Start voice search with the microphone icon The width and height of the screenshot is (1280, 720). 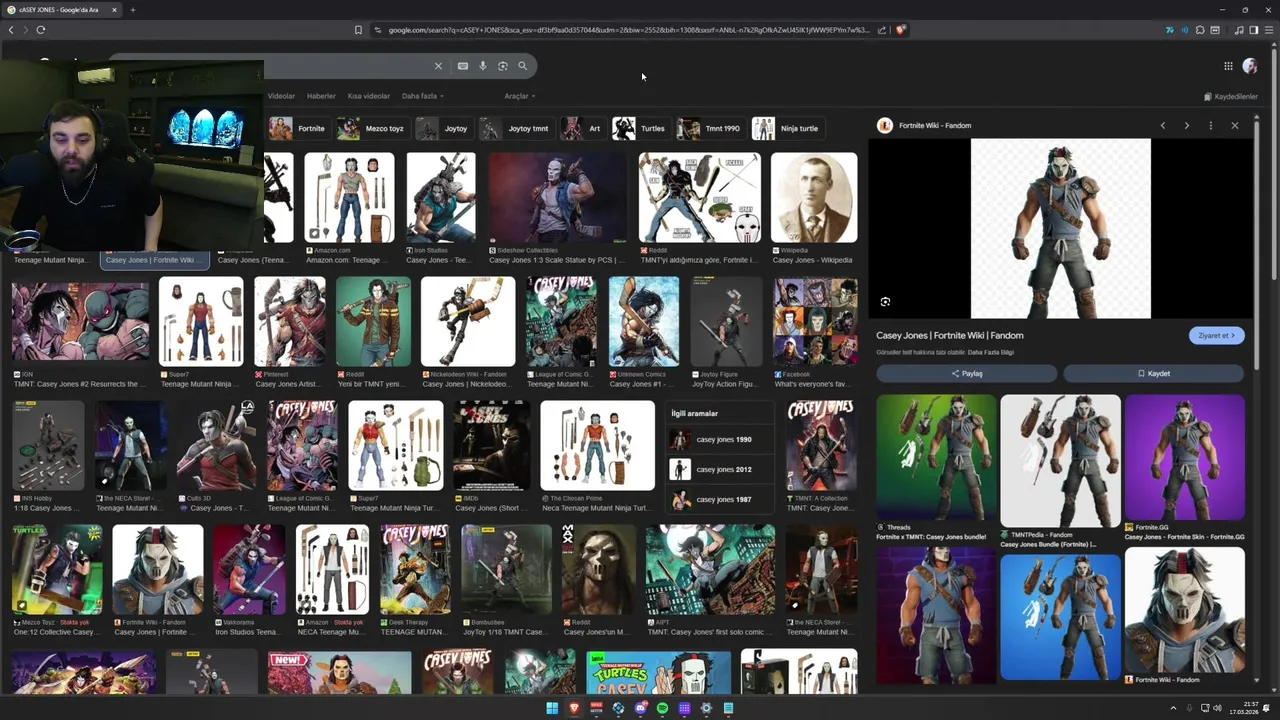pyautogui.click(x=483, y=66)
